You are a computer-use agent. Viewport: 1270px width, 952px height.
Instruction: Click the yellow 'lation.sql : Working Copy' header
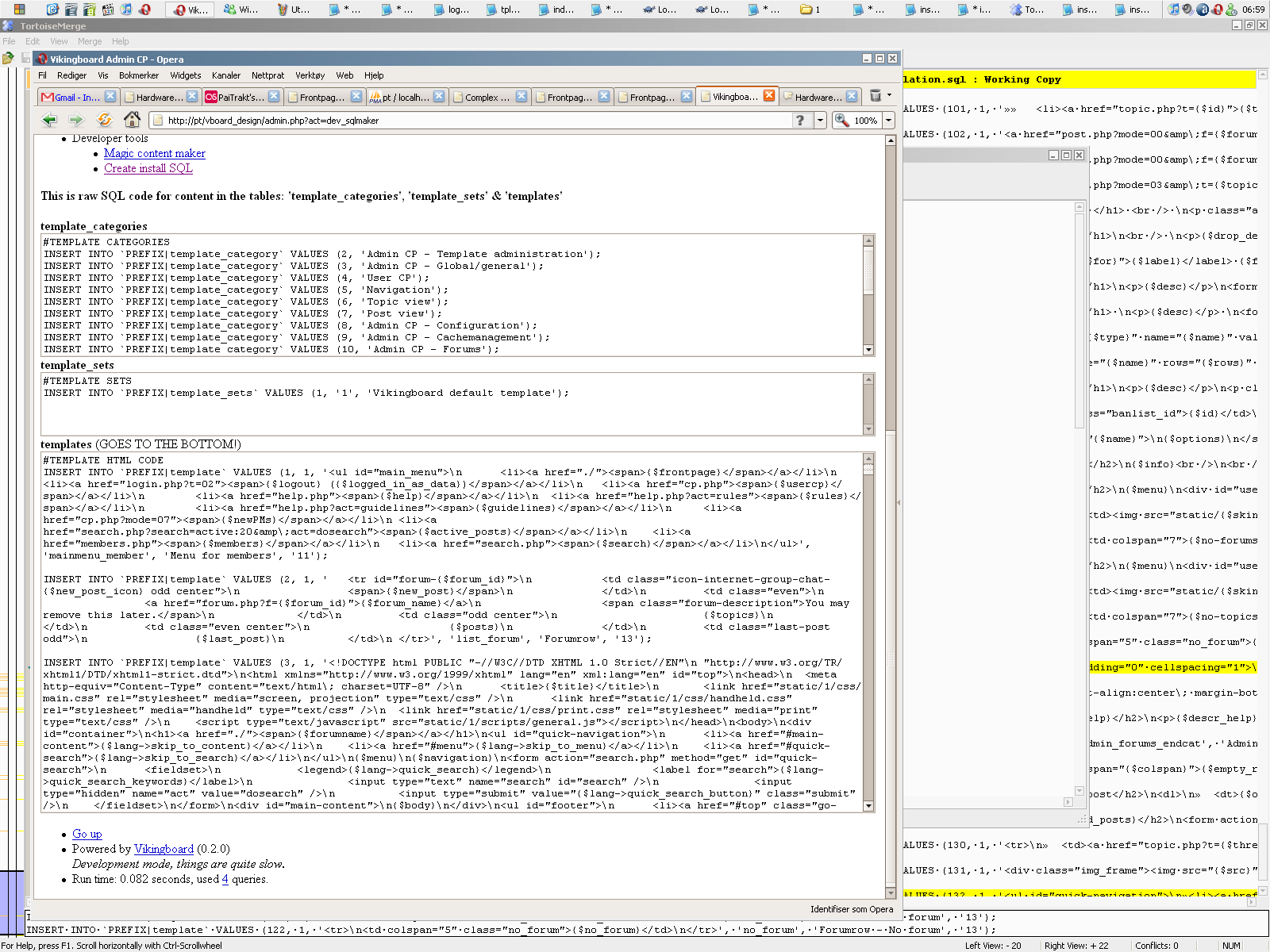[1079, 79]
